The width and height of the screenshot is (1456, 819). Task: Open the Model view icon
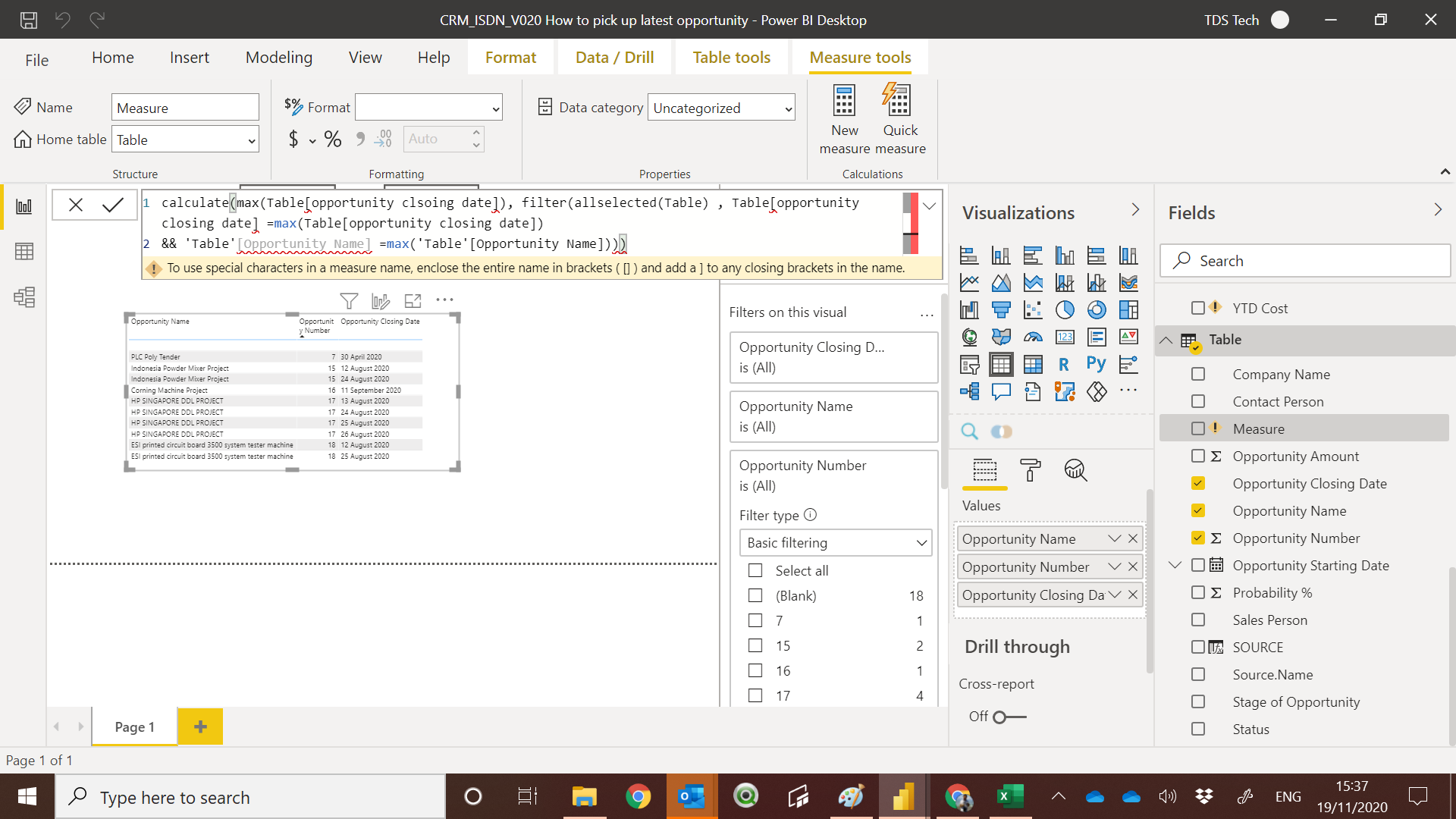tap(24, 297)
